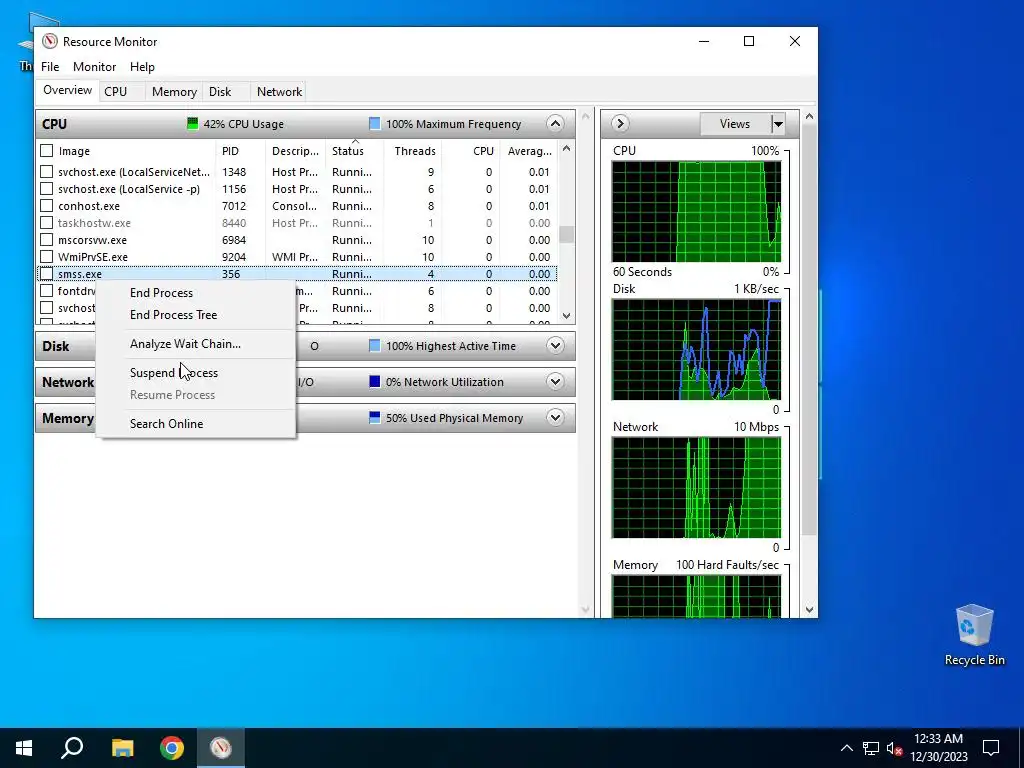The image size is (1024, 768).
Task: Sort by Average CPU column header
Action: [528, 151]
